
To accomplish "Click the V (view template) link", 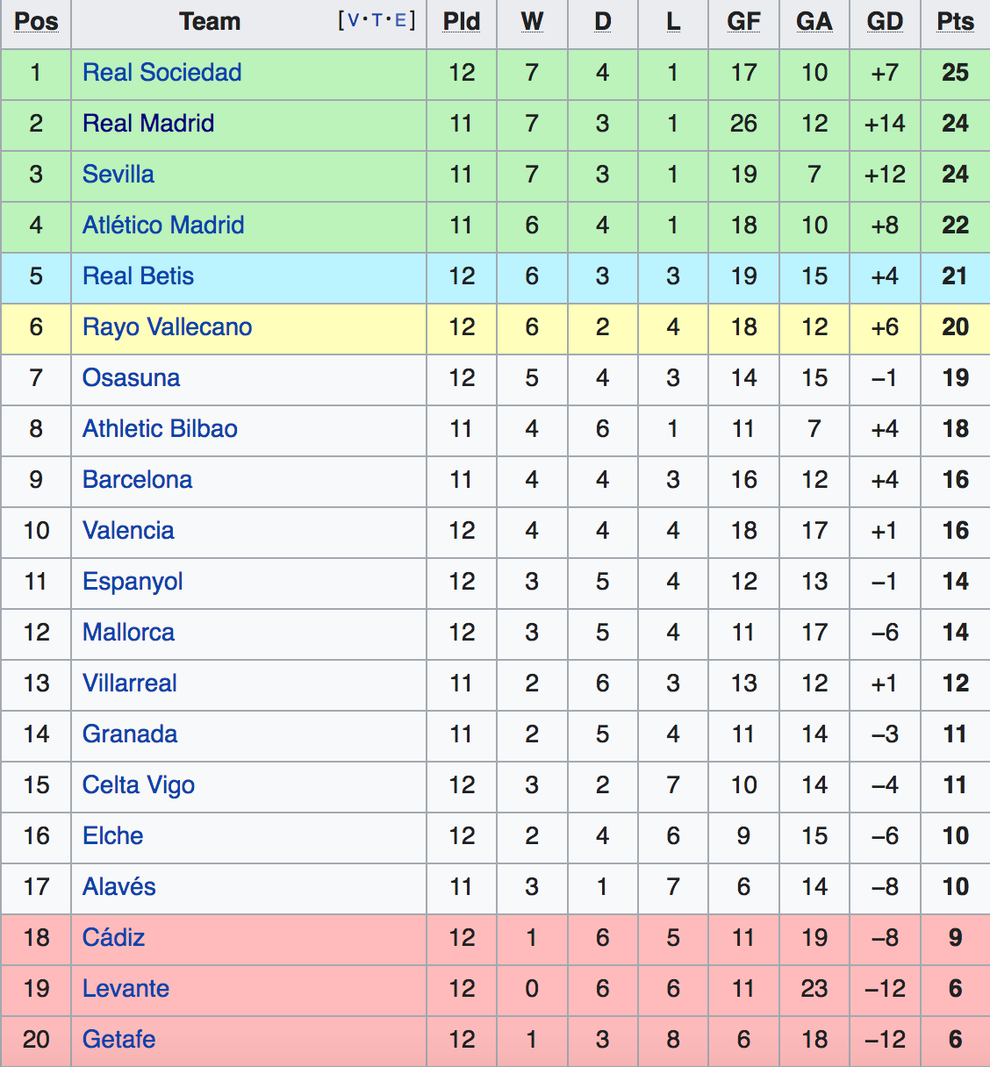I will [352, 20].
